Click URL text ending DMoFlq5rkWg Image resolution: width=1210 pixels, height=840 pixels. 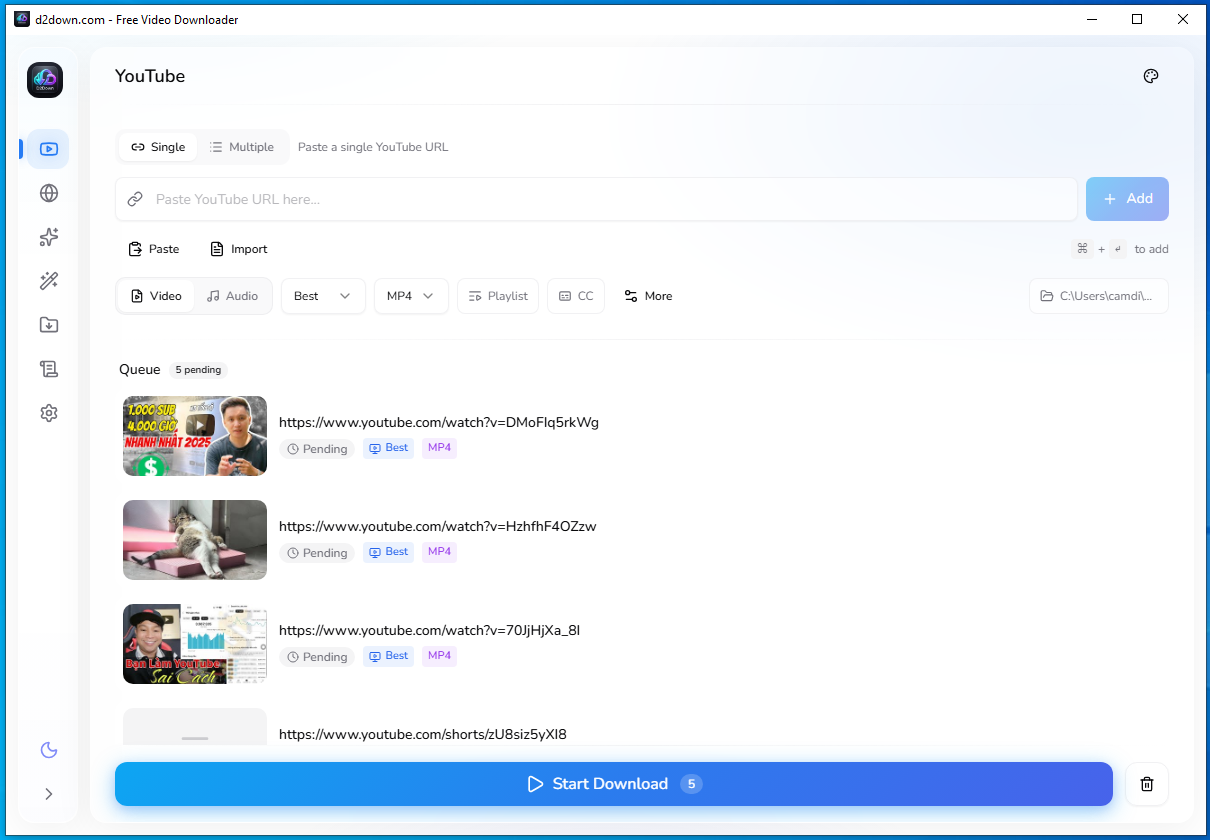click(439, 422)
